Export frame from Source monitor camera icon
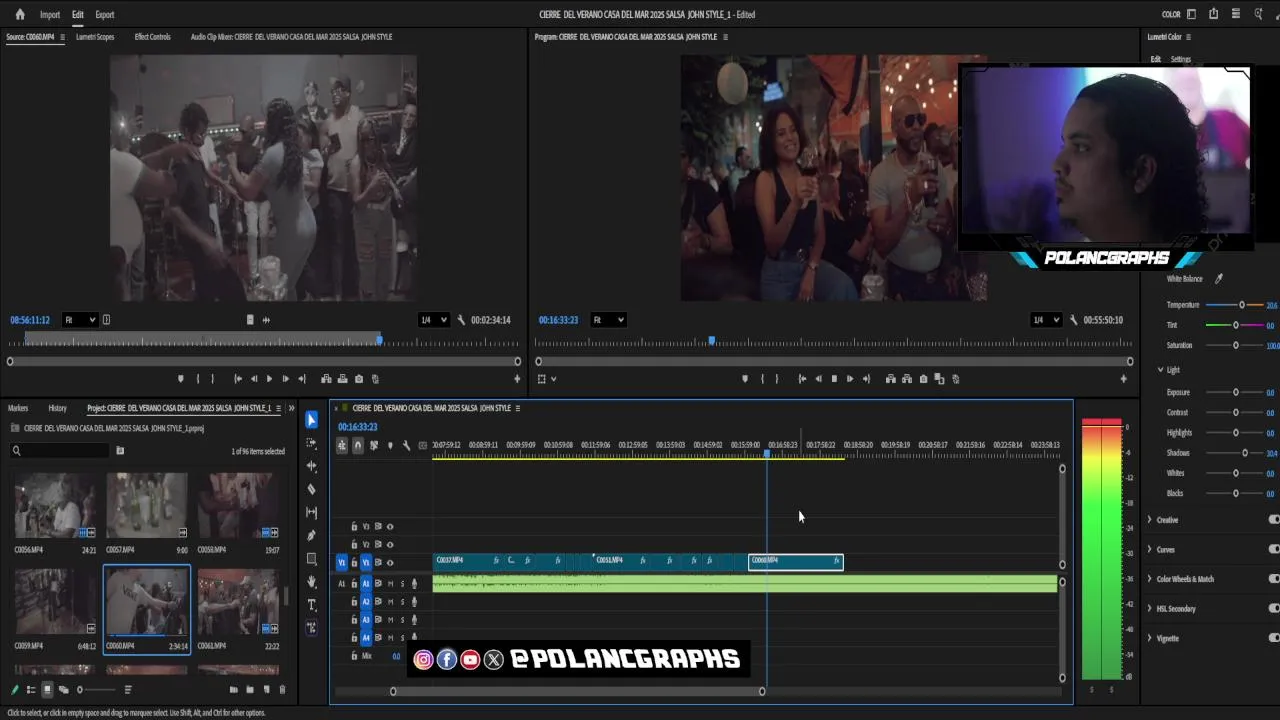This screenshot has height=720, width=1280. pyautogui.click(x=359, y=379)
